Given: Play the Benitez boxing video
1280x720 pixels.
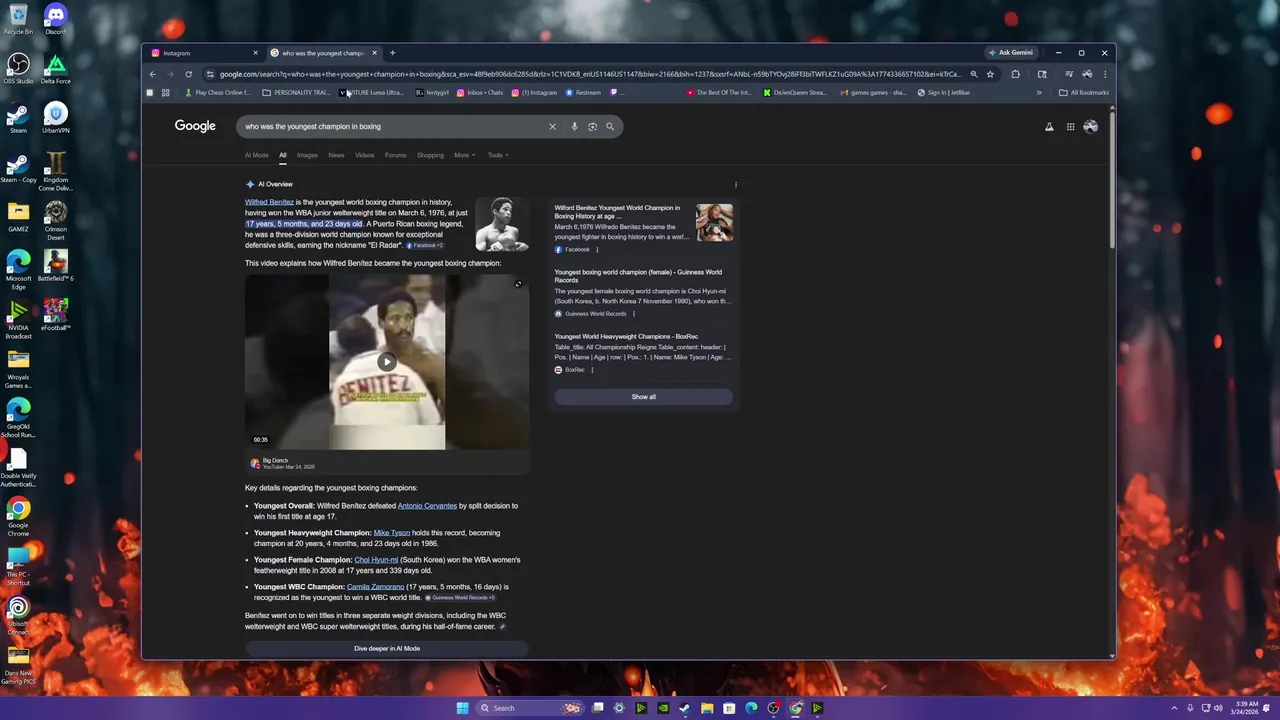Looking at the screenshot, I should point(387,362).
